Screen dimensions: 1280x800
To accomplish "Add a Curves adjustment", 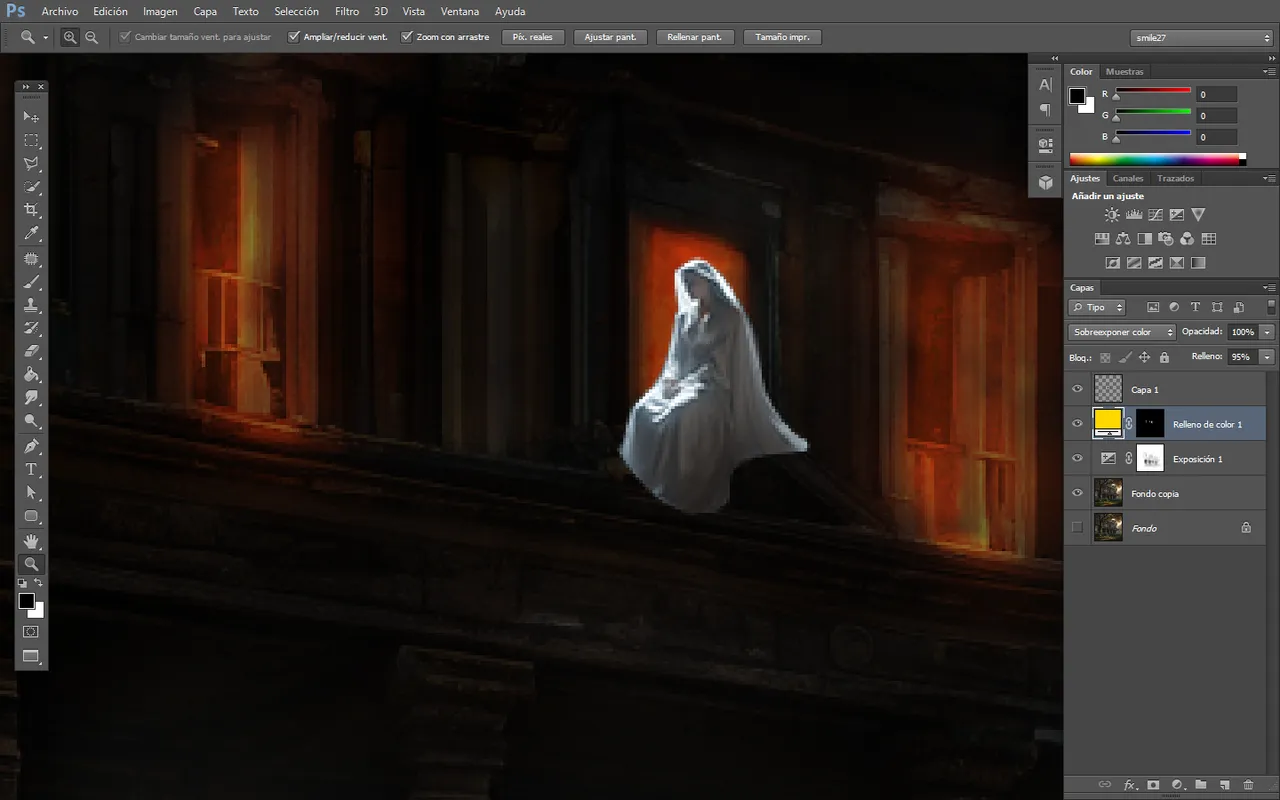I will click(x=1155, y=214).
